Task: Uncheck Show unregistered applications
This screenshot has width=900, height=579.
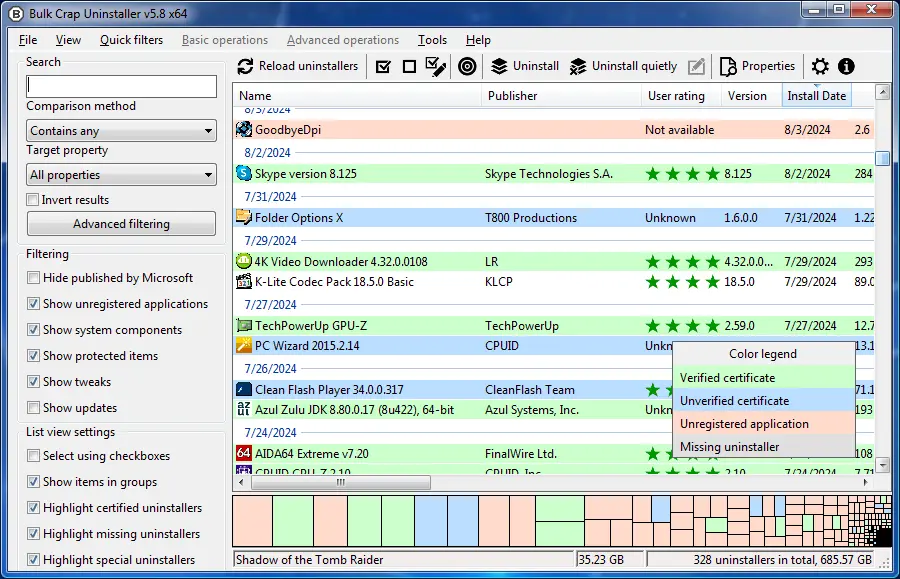Action: pyautogui.click(x=33, y=304)
